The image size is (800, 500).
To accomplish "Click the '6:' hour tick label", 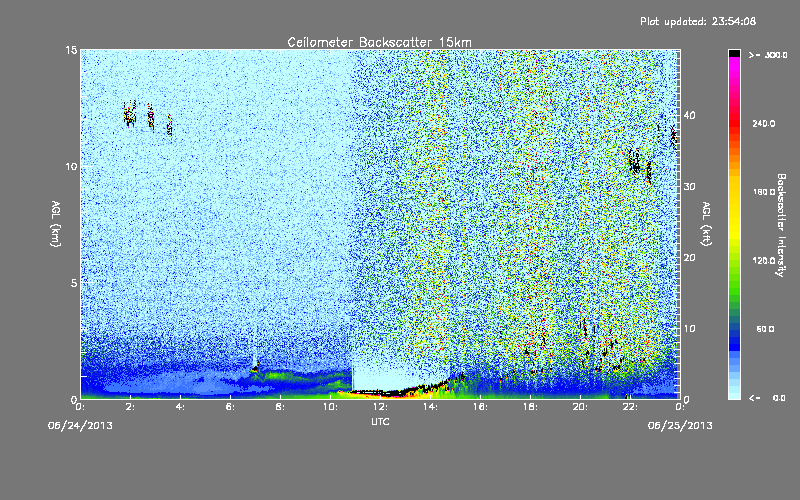I will (231, 407).
